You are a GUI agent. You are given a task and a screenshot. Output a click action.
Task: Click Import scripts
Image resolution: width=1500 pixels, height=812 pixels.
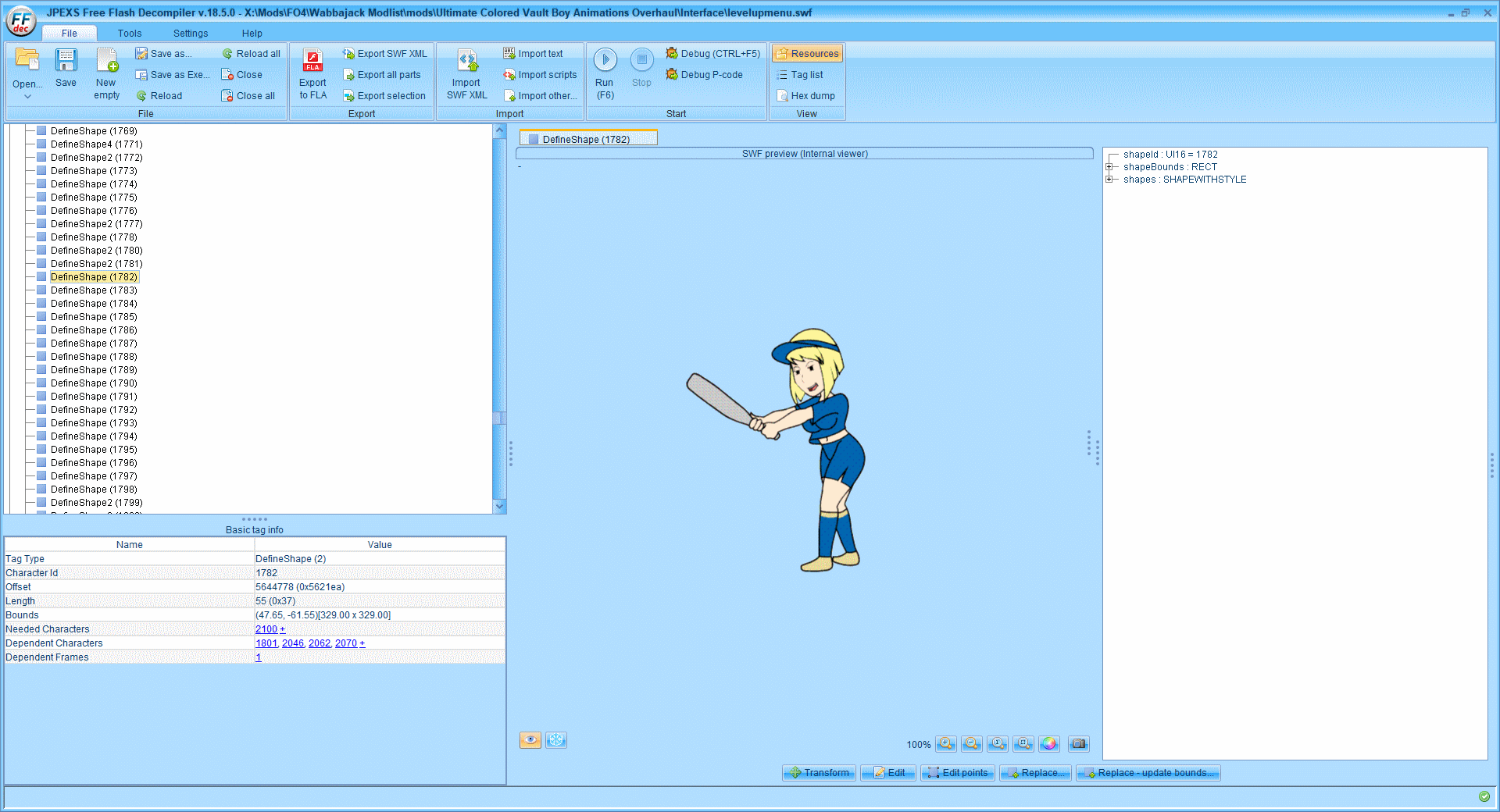coord(540,75)
